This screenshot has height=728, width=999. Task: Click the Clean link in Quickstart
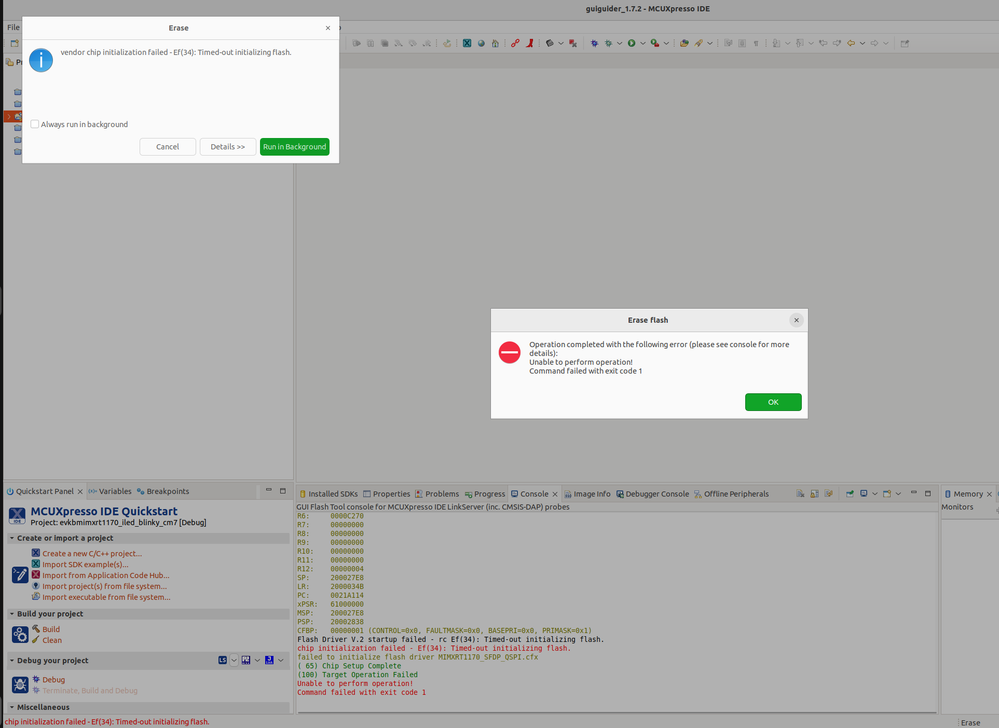pyautogui.click(x=52, y=640)
